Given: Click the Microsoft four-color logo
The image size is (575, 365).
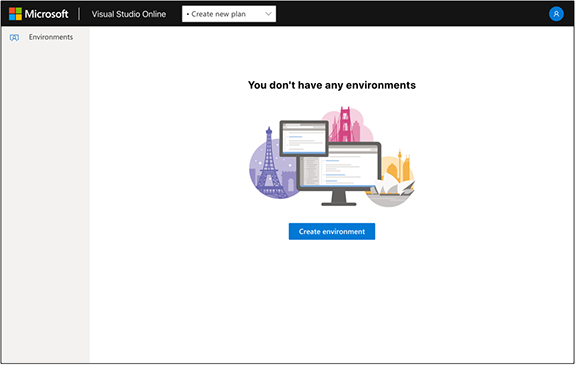Looking at the screenshot, I should [x=15, y=14].
